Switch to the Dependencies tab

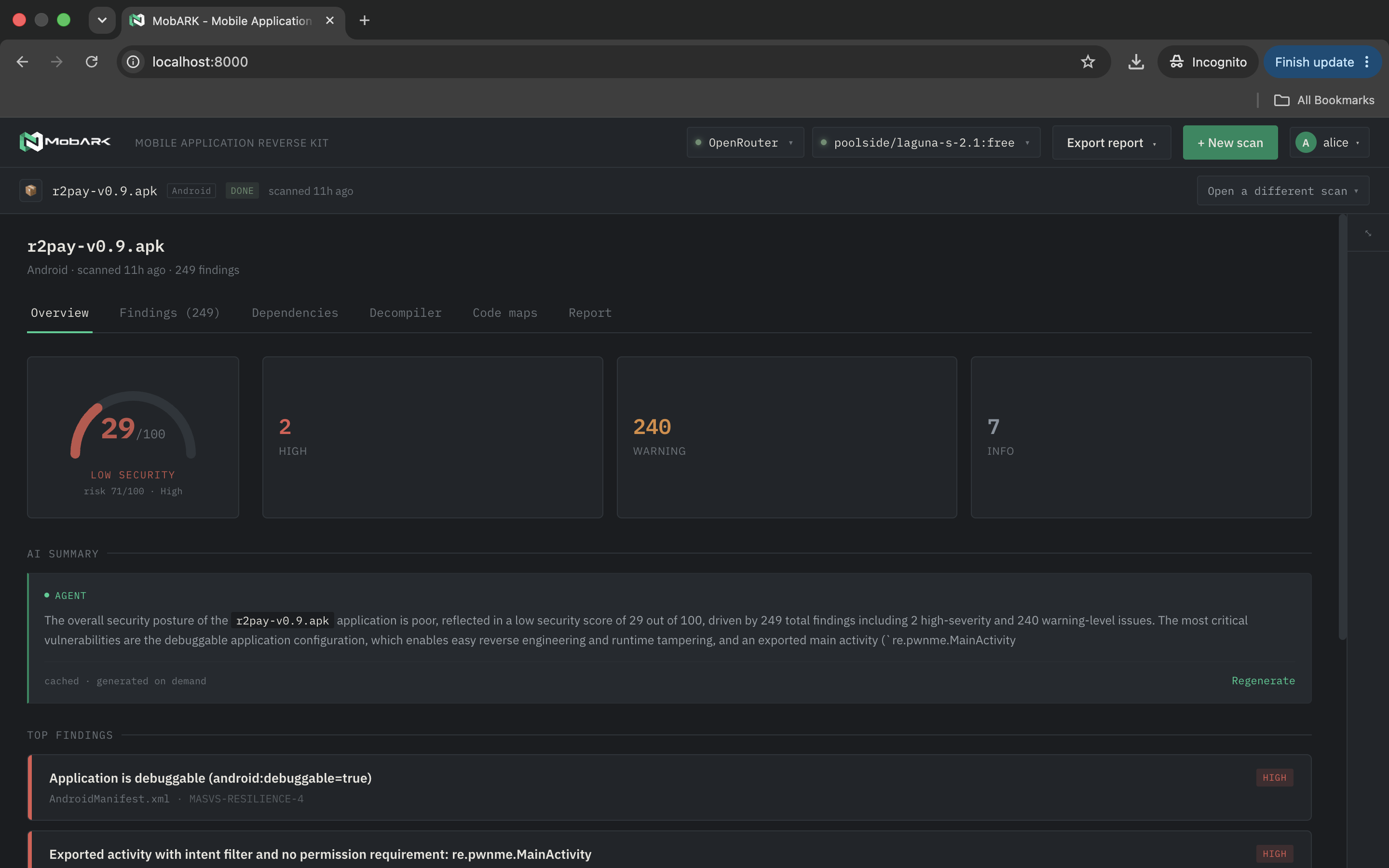295,313
